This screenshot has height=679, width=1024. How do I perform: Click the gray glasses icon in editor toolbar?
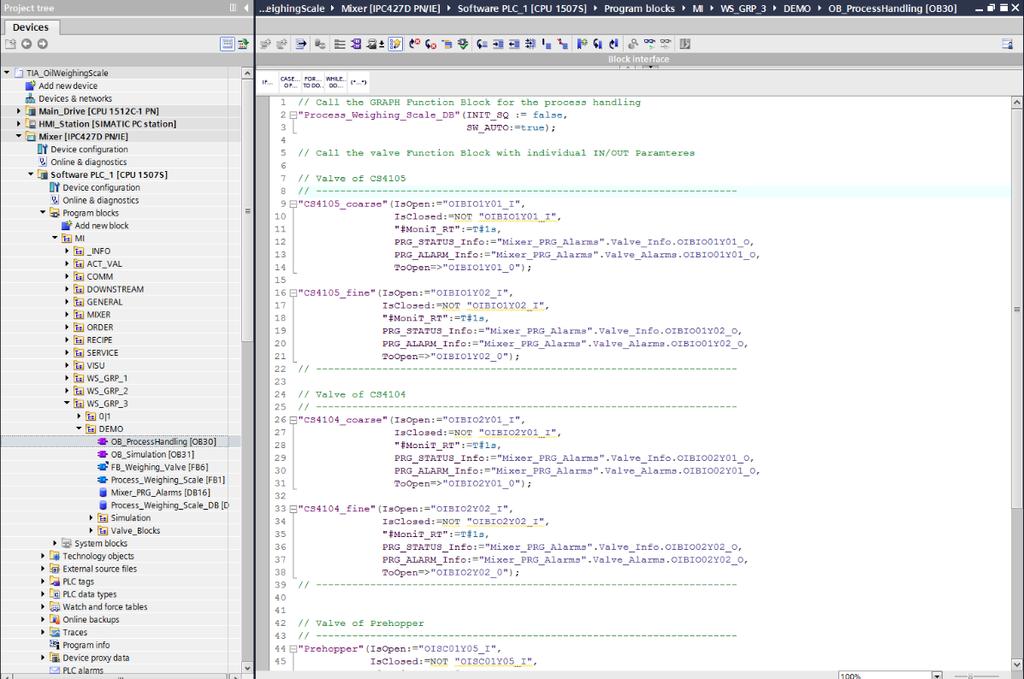tap(665, 44)
